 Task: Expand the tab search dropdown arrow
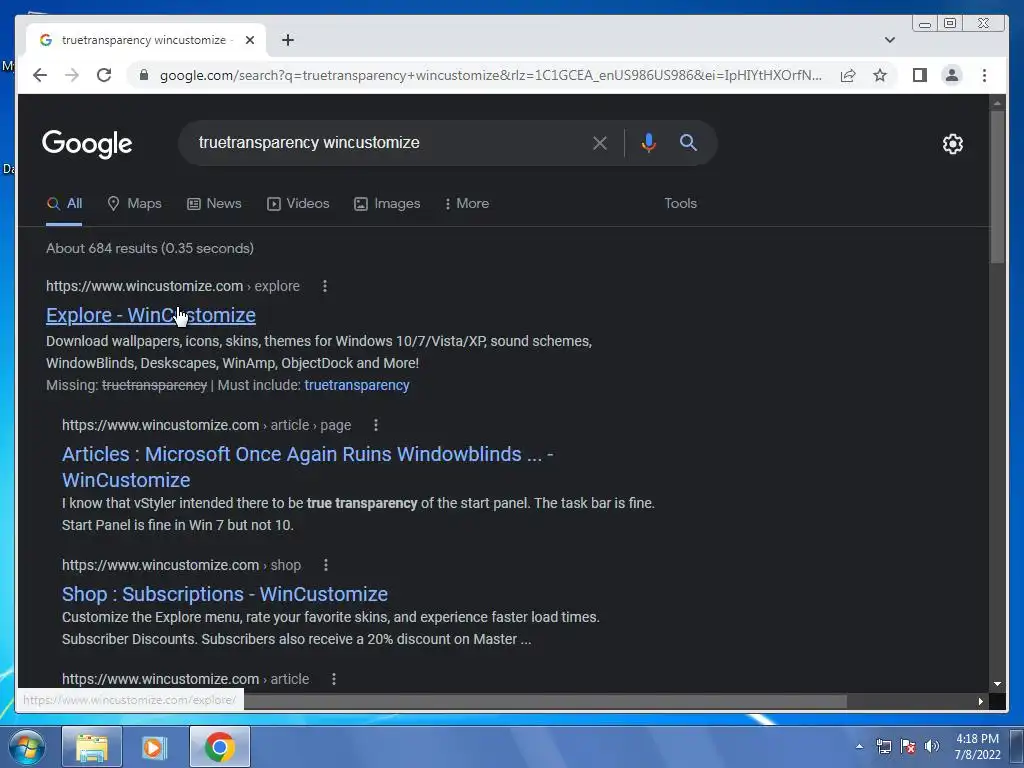click(889, 40)
